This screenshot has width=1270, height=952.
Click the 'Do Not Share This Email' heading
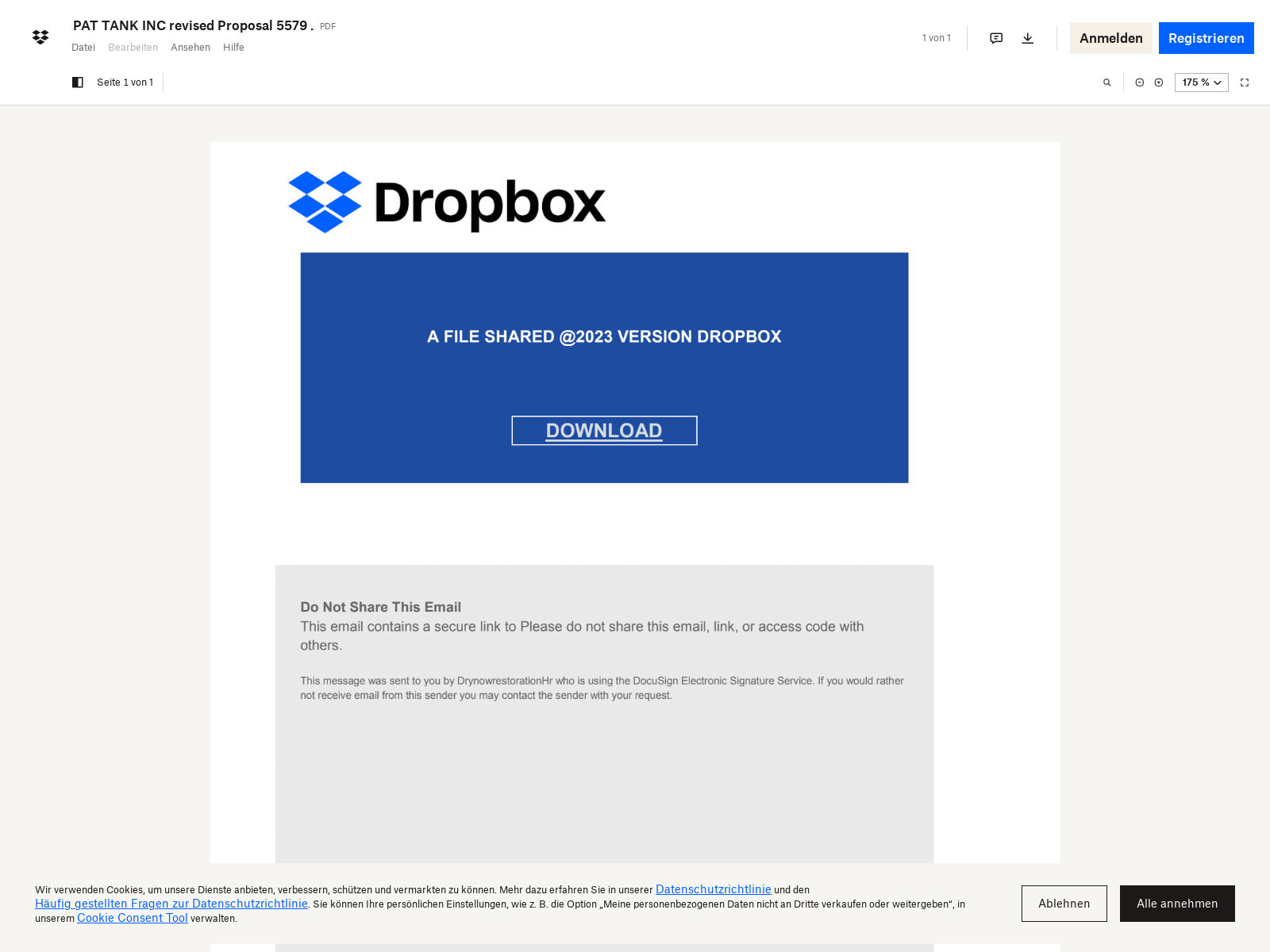(380, 607)
